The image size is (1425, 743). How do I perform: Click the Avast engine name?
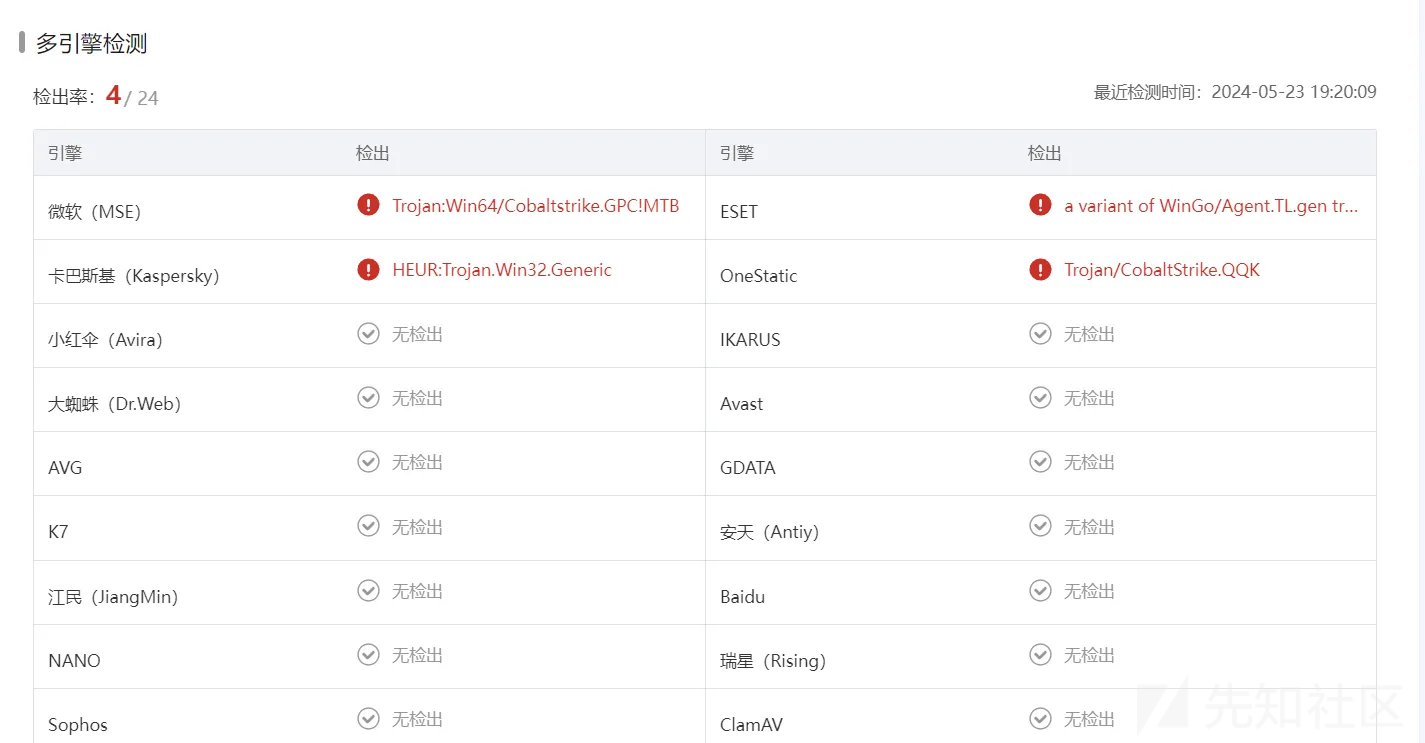point(742,404)
